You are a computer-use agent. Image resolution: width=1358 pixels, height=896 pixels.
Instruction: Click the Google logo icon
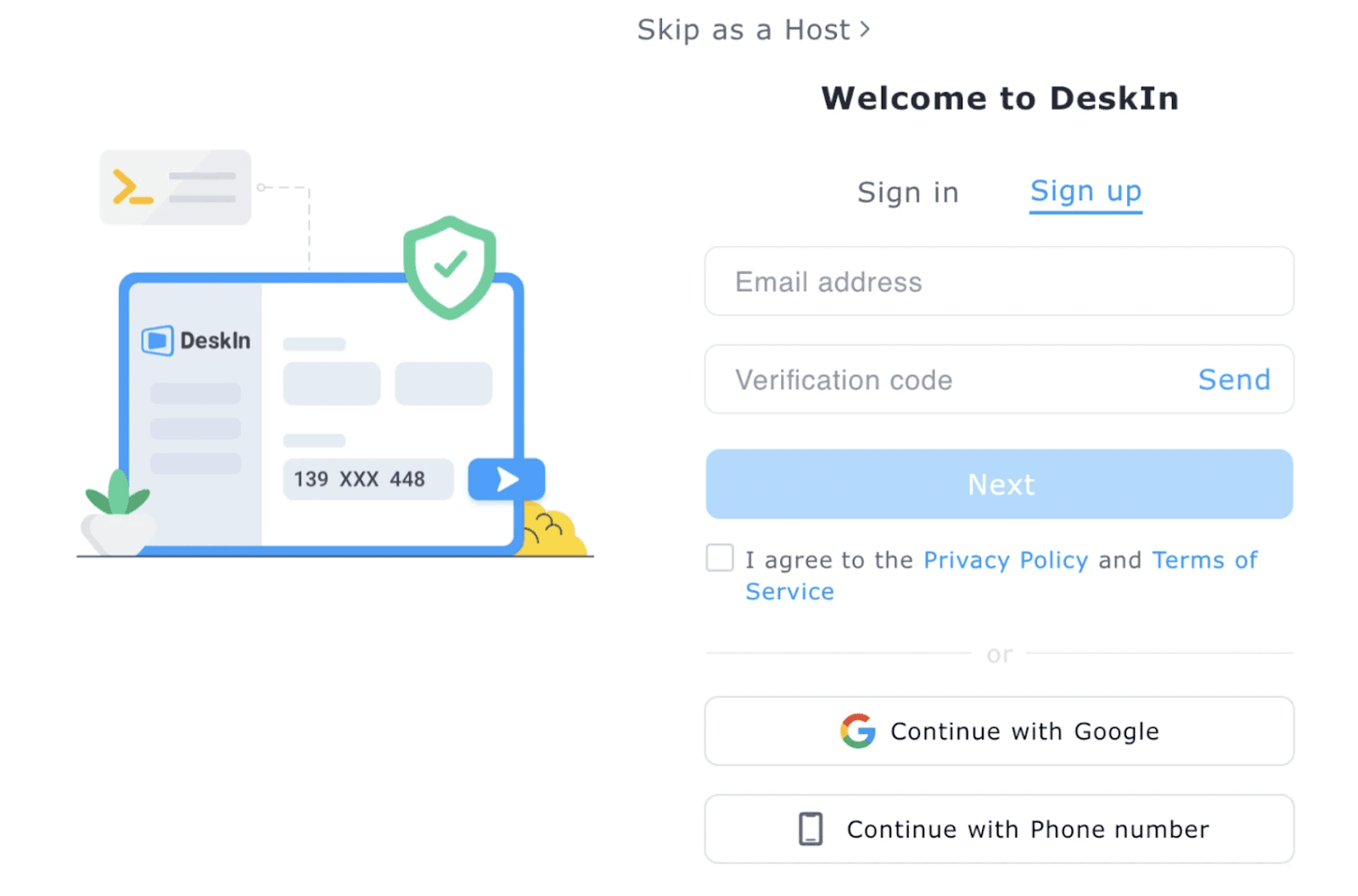click(x=859, y=731)
